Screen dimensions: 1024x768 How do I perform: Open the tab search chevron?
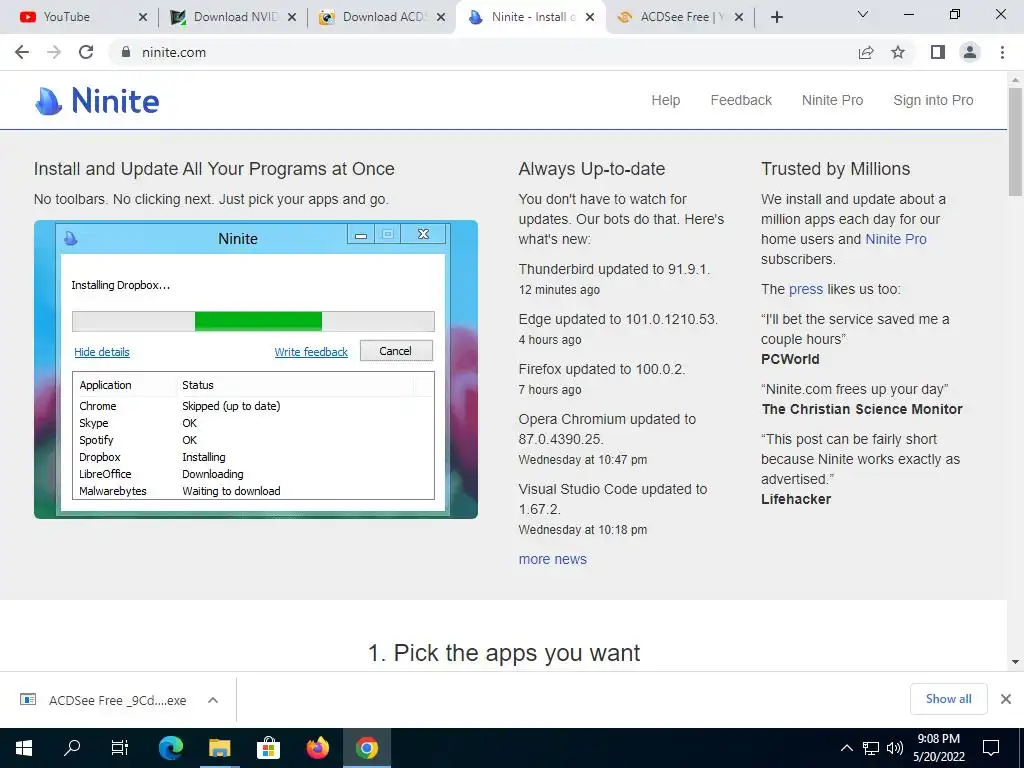pos(863,14)
